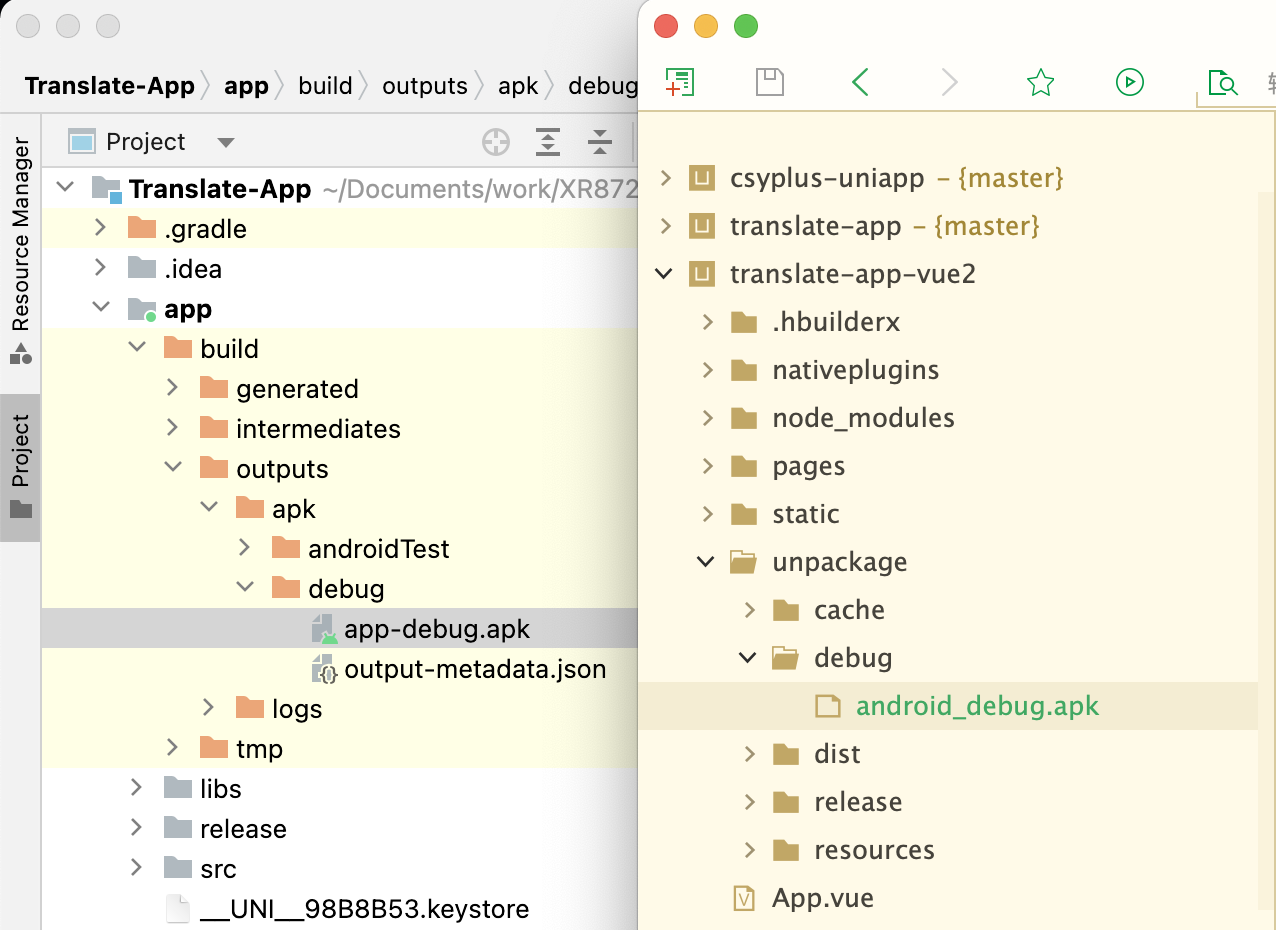Collapse the outputs folder

click(173, 467)
